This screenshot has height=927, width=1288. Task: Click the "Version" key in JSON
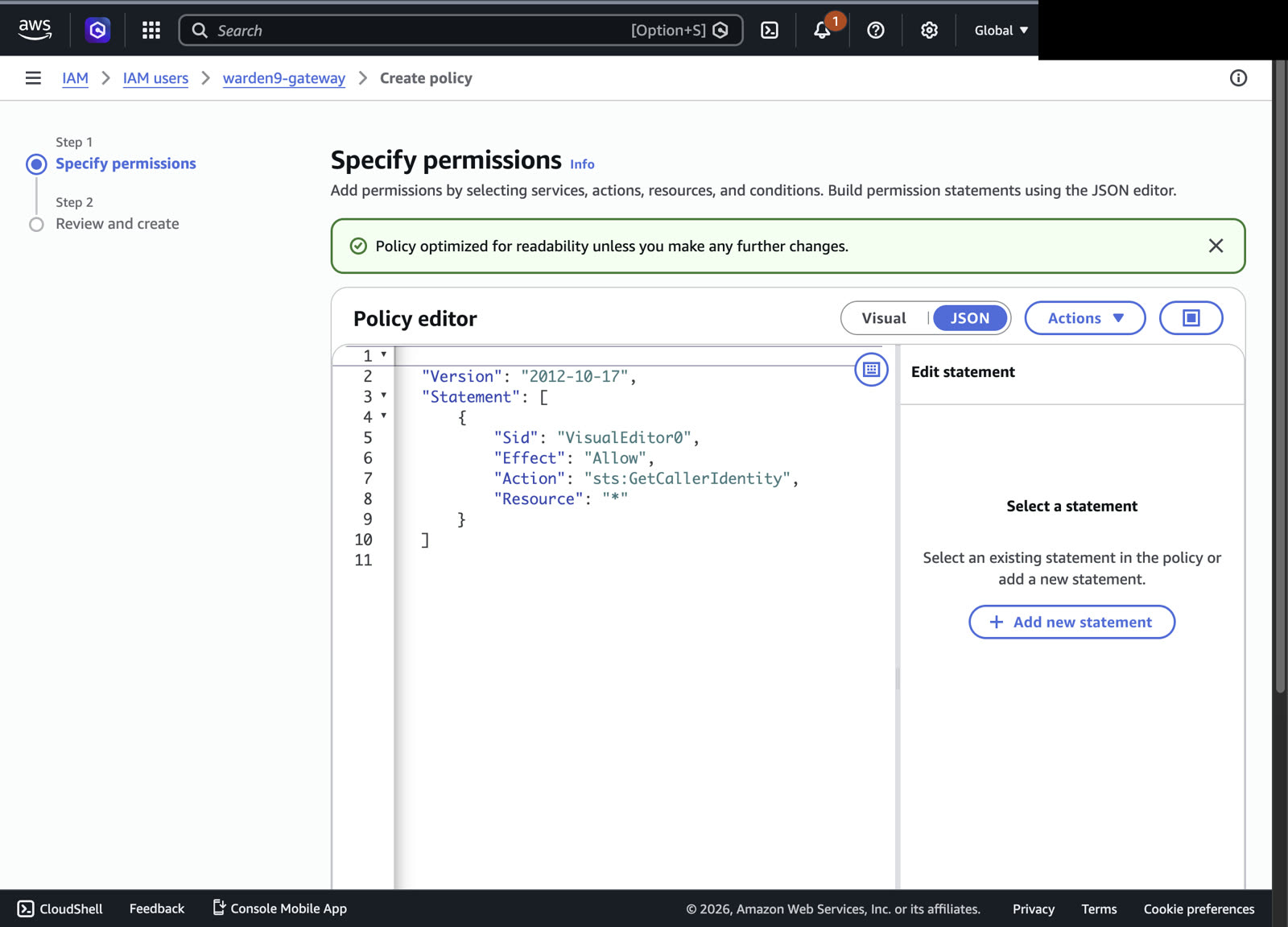coord(462,376)
